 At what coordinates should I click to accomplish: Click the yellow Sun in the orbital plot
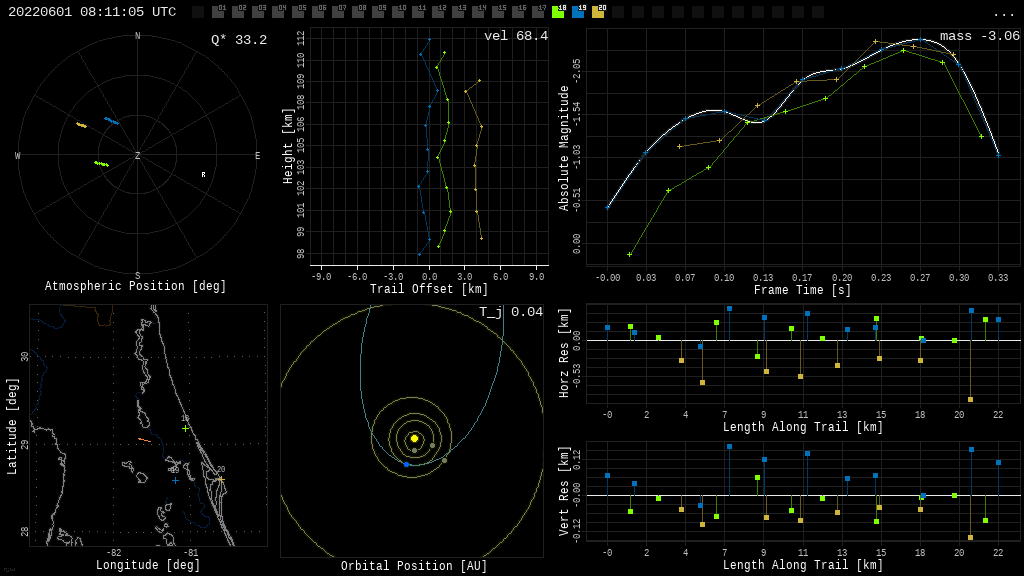(414, 438)
